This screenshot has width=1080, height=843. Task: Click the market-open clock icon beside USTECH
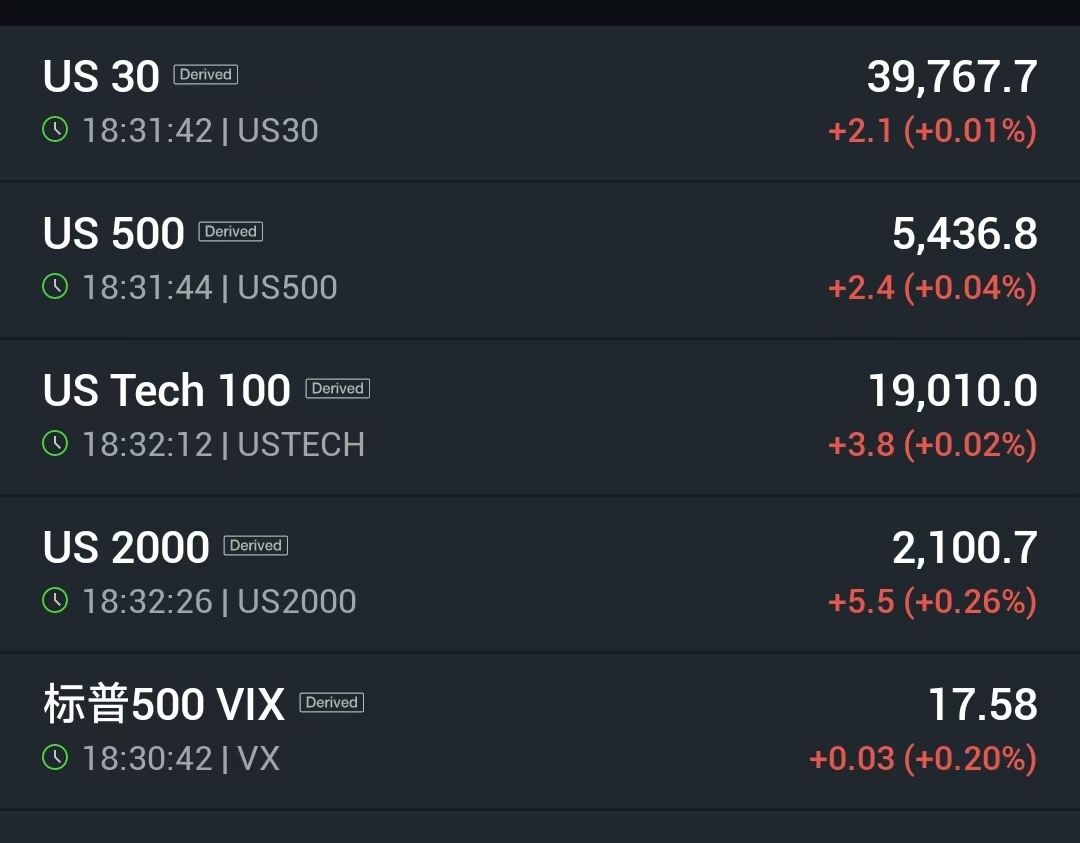55,444
